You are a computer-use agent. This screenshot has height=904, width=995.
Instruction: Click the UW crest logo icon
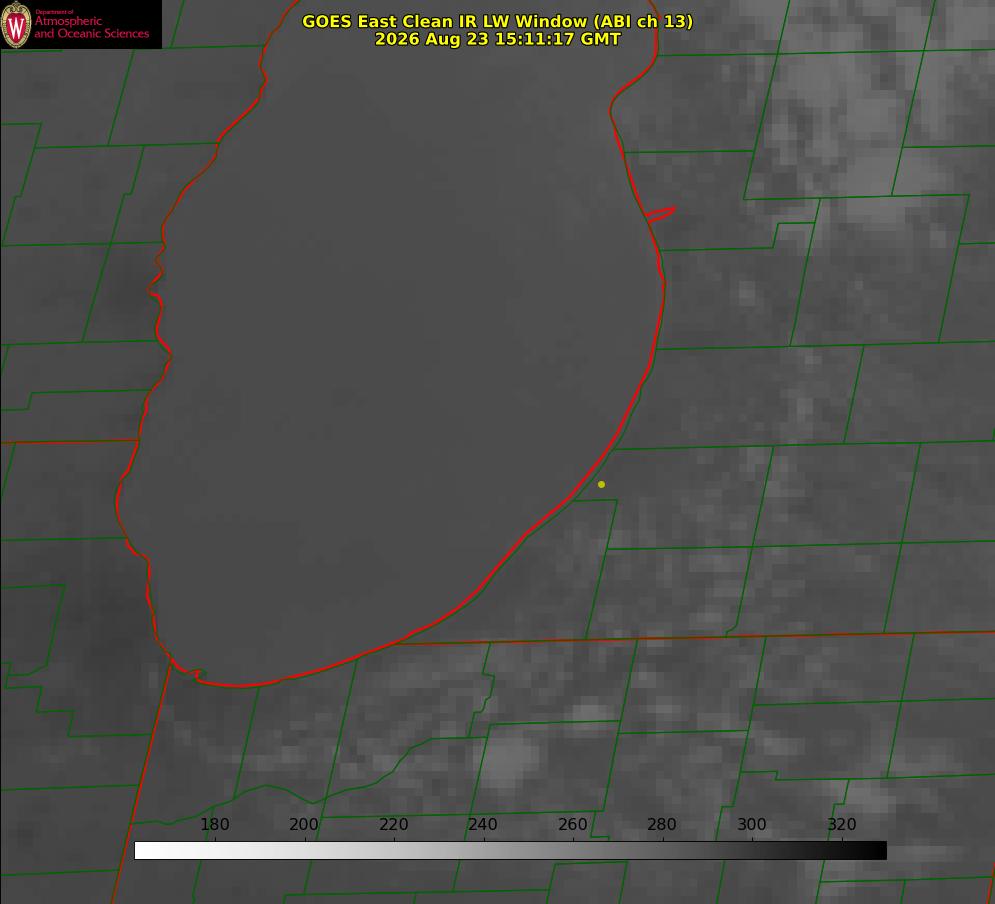click(16, 24)
